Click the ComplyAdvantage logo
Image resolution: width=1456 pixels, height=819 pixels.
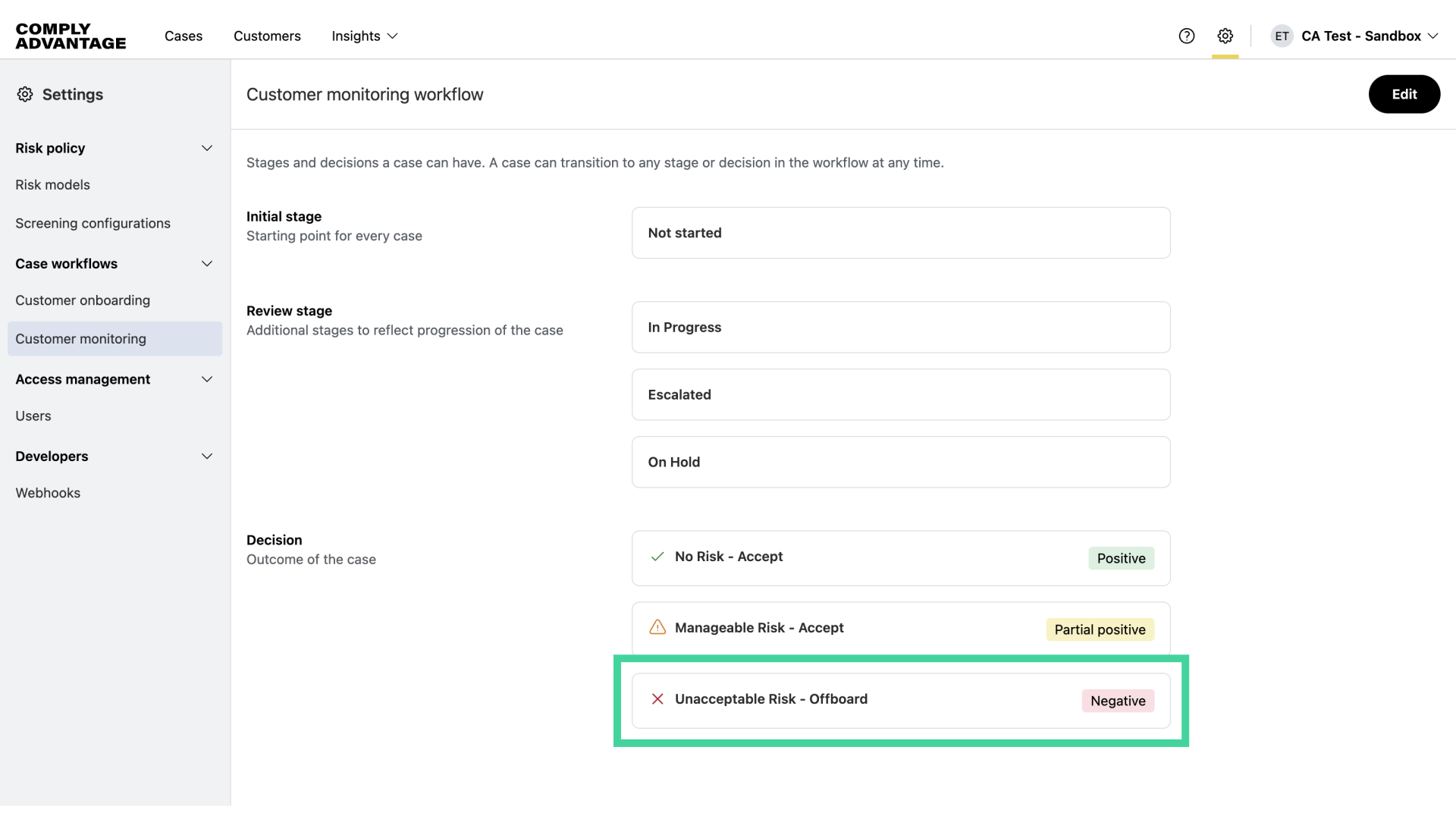click(70, 36)
